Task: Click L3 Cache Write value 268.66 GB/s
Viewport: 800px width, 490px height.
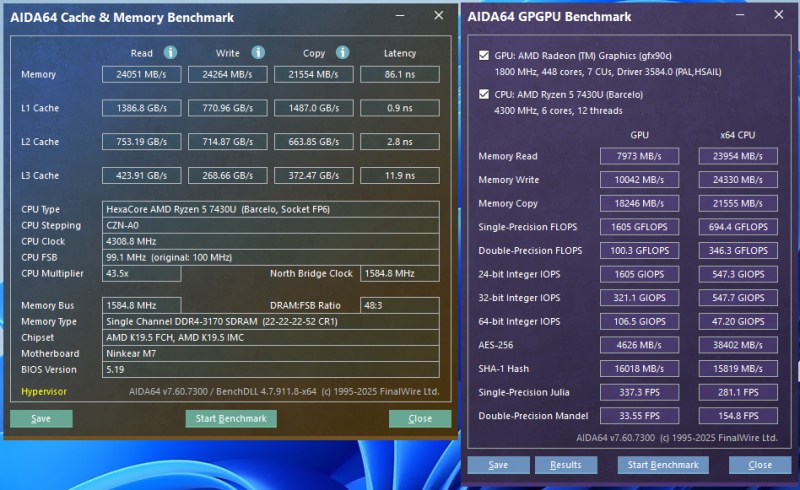Action: pyautogui.click(x=228, y=176)
